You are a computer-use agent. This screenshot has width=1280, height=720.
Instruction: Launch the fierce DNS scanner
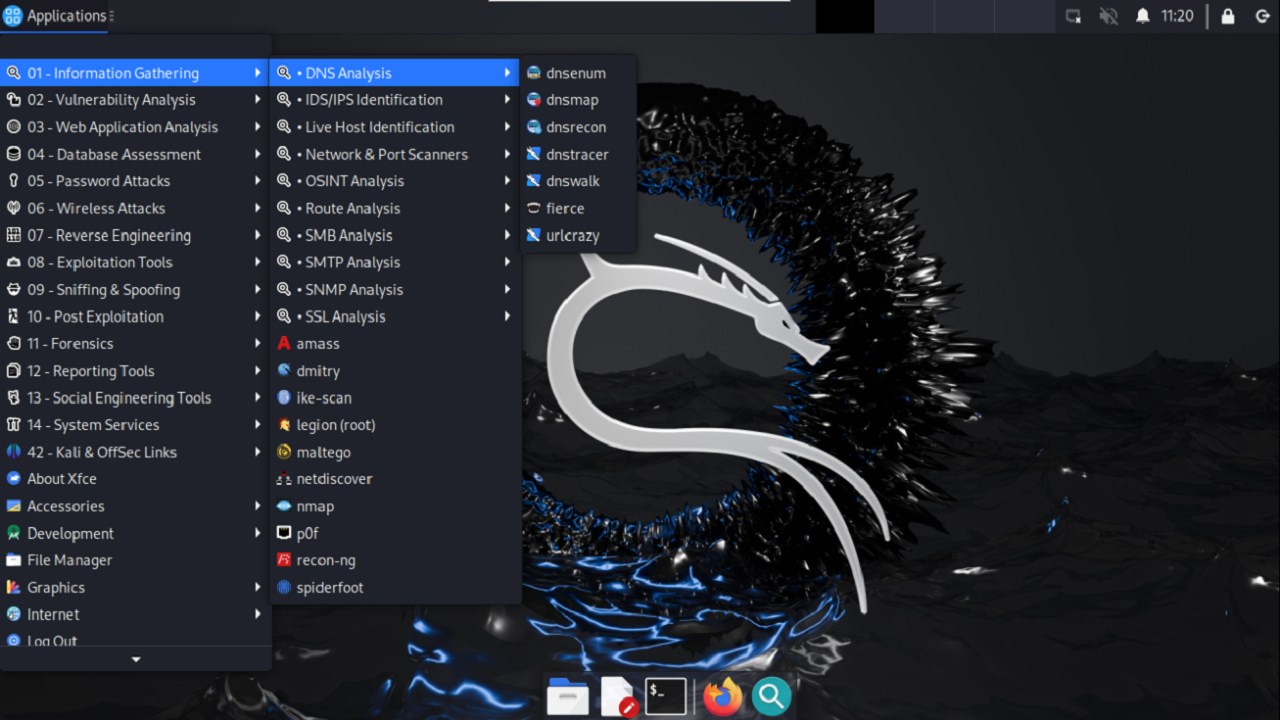tap(578, 208)
